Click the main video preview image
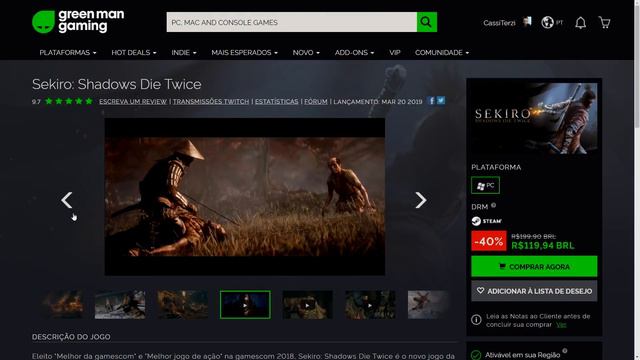 pyautogui.click(x=244, y=197)
